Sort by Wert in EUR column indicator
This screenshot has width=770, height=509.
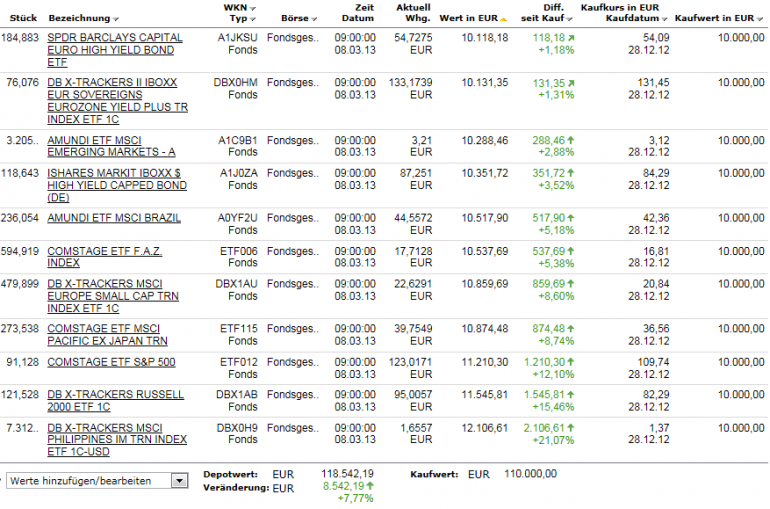coord(503,19)
